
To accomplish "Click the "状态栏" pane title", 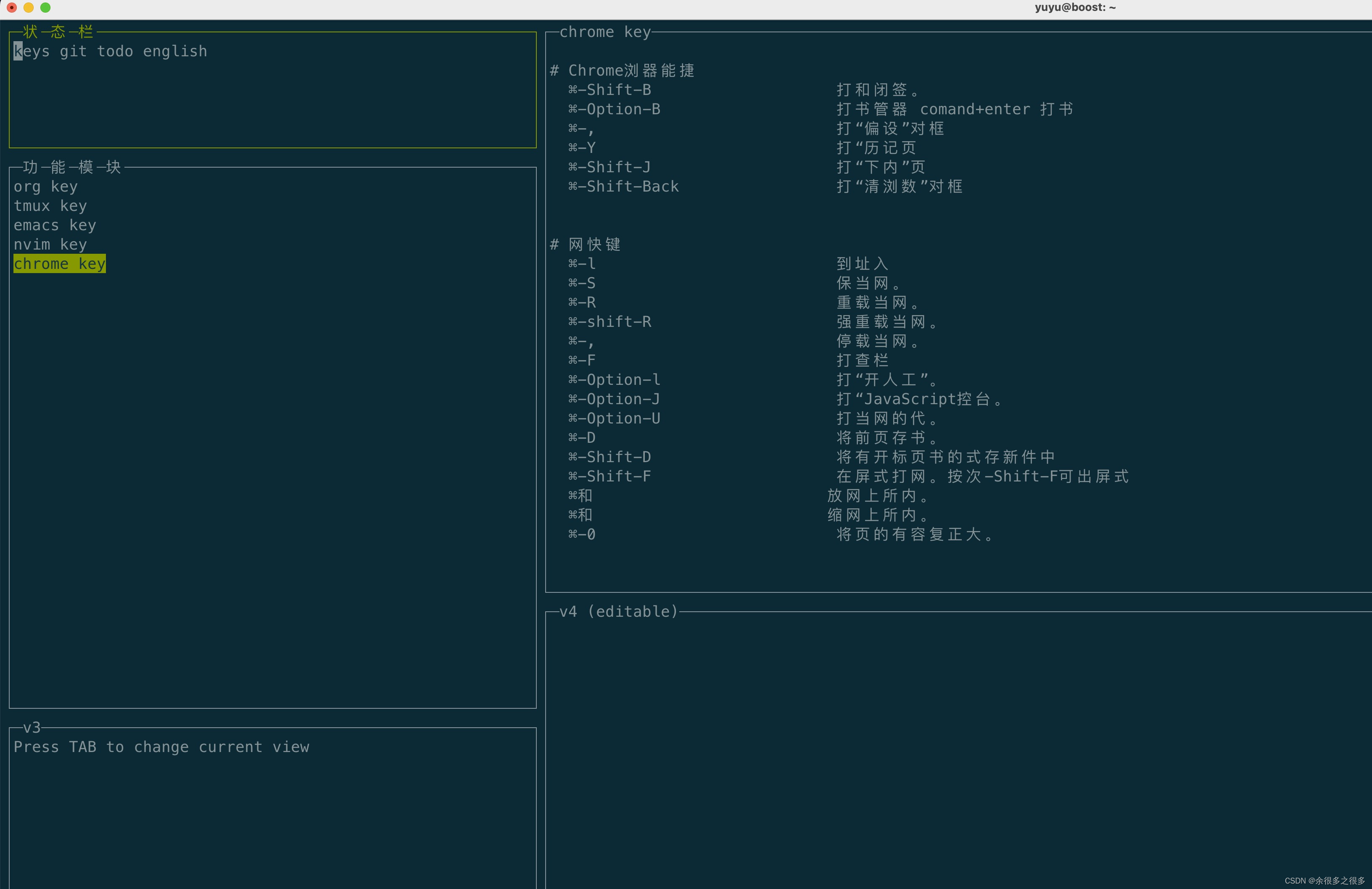I will pyautogui.click(x=58, y=32).
